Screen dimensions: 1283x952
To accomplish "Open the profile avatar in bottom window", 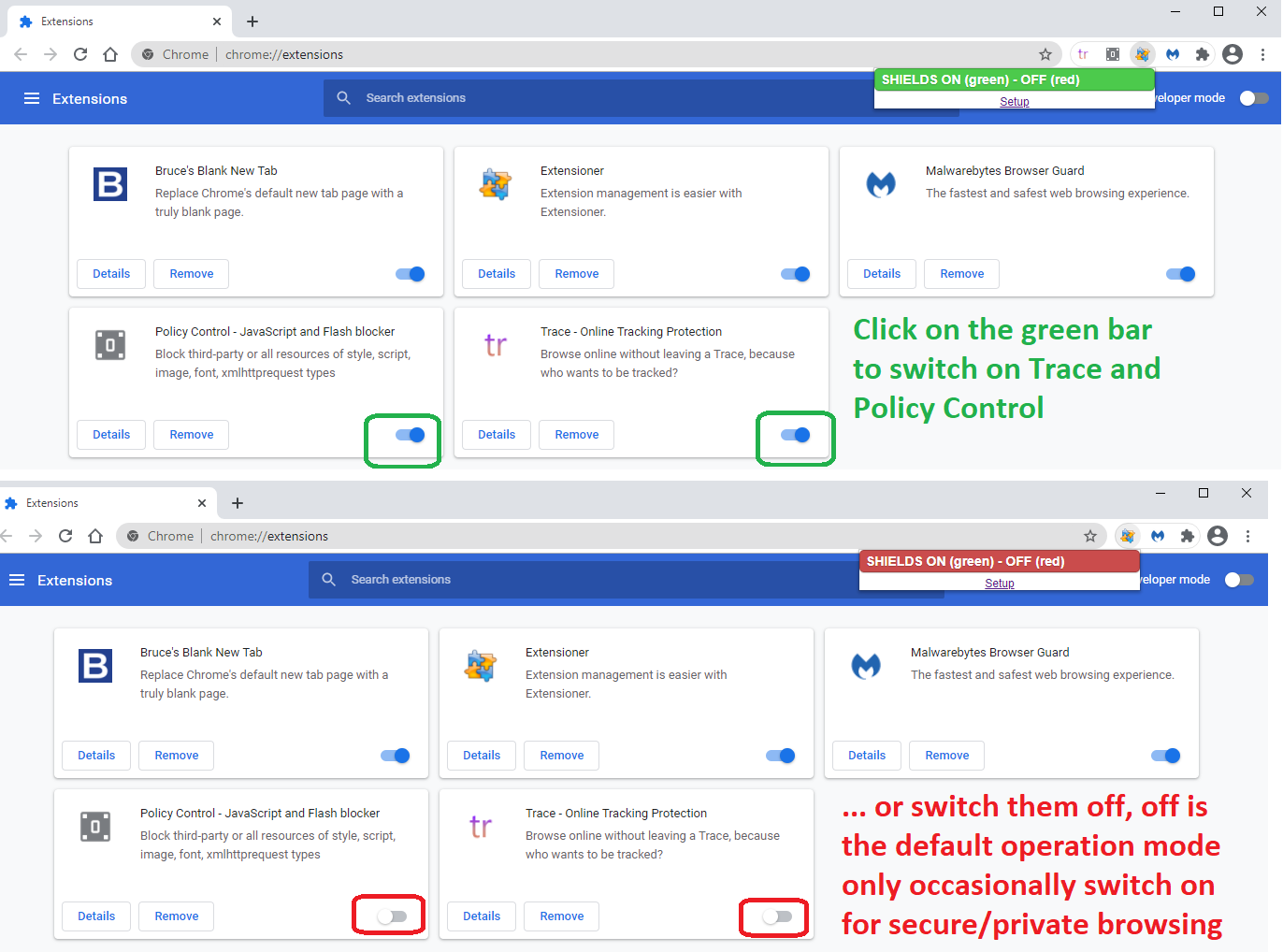I will [1218, 536].
